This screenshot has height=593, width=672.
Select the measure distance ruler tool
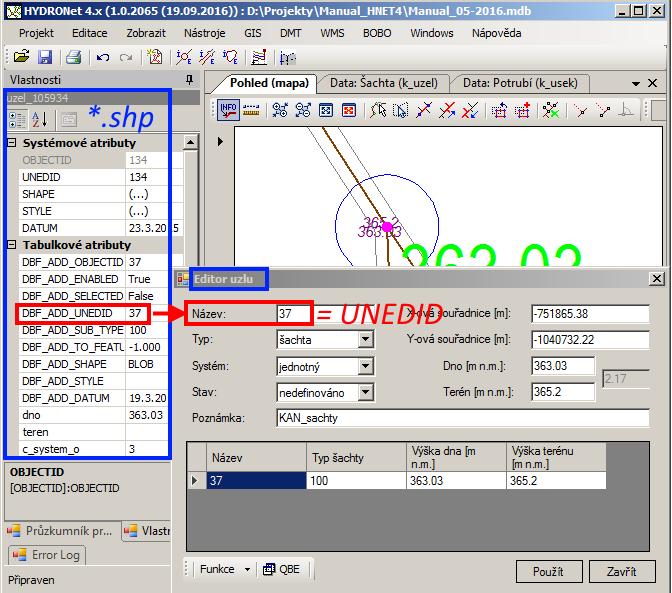click(251, 110)
